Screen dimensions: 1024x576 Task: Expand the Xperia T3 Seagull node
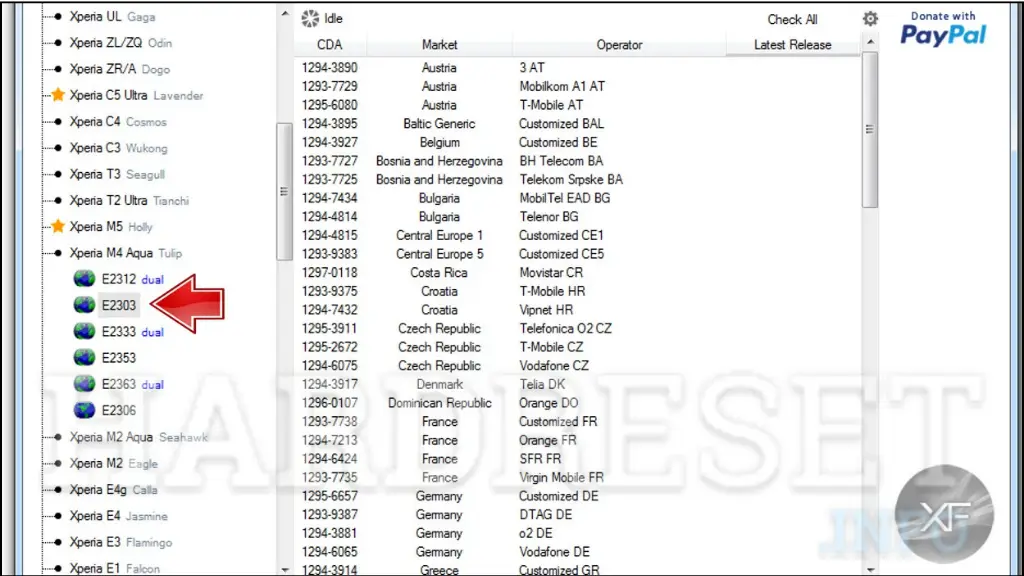[x=58, y=174]
